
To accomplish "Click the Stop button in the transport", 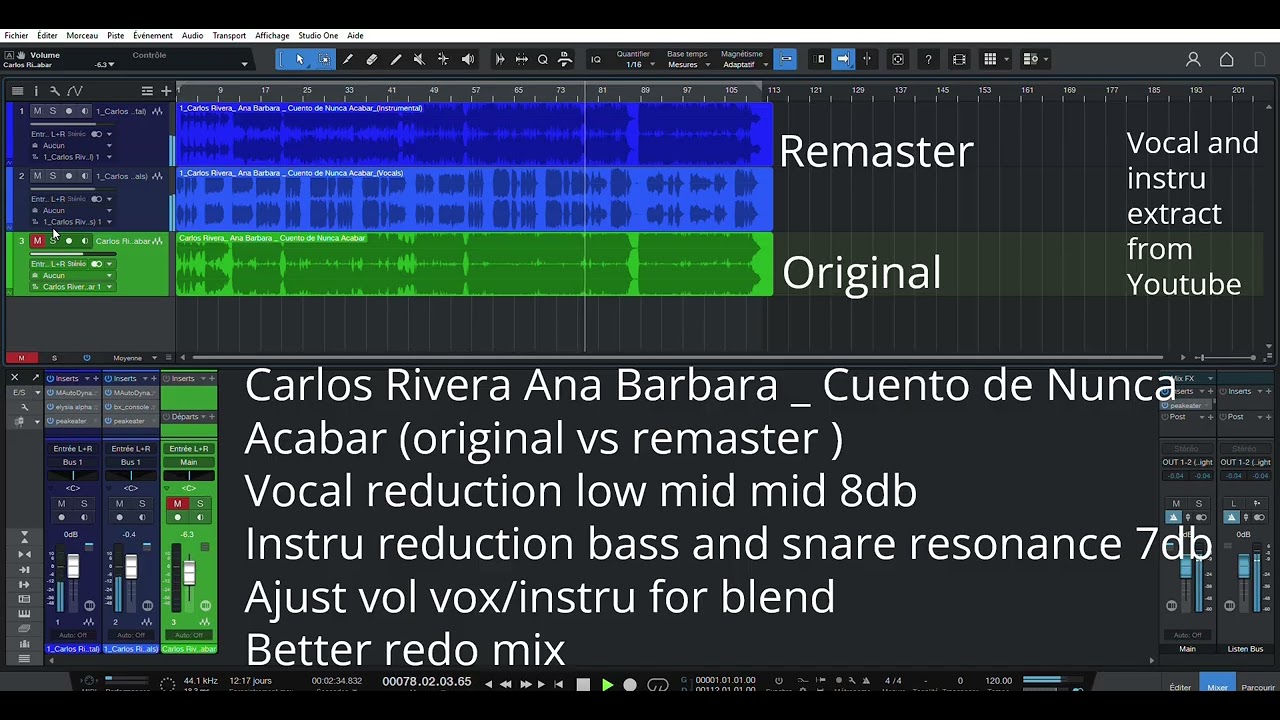I will (x=583, y=685).
